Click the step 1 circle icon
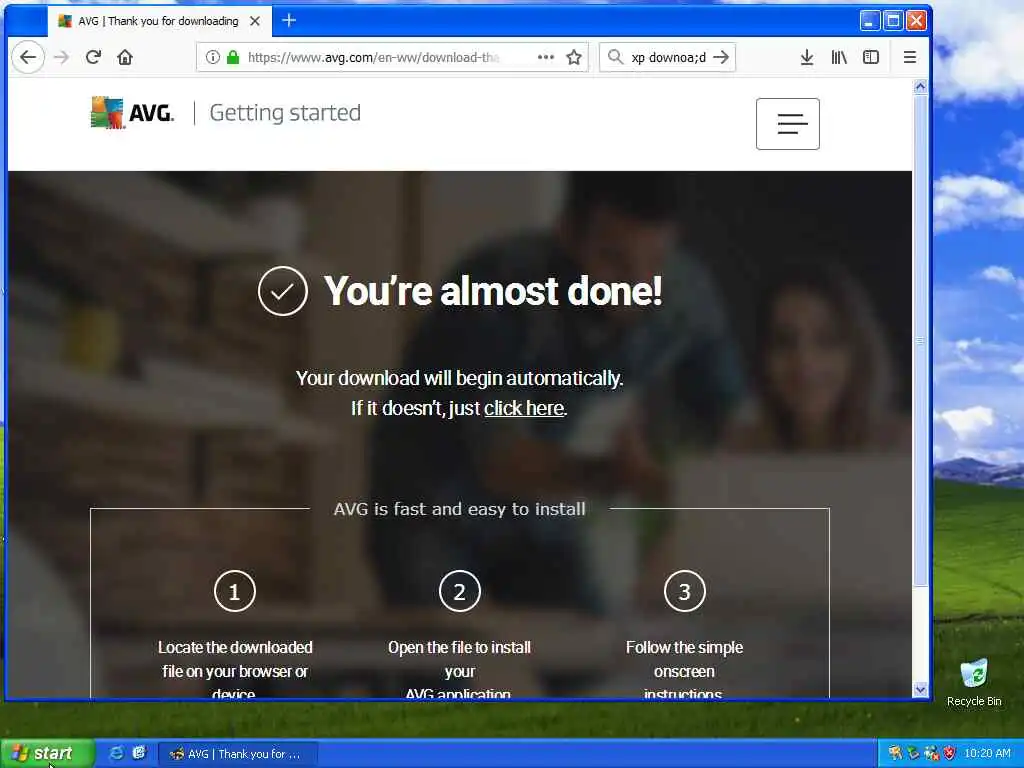Screen dimensions: 1024x768 234,592
